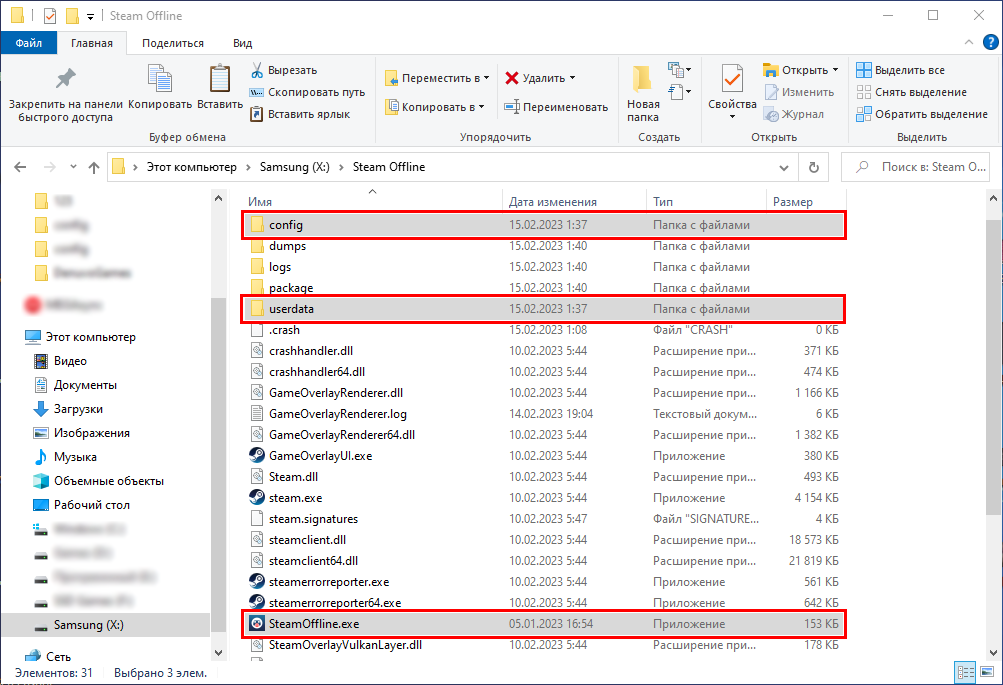Invert selection with Обратить выделение
Screen dimensions: 1003x685
click(x=922, y=114)
